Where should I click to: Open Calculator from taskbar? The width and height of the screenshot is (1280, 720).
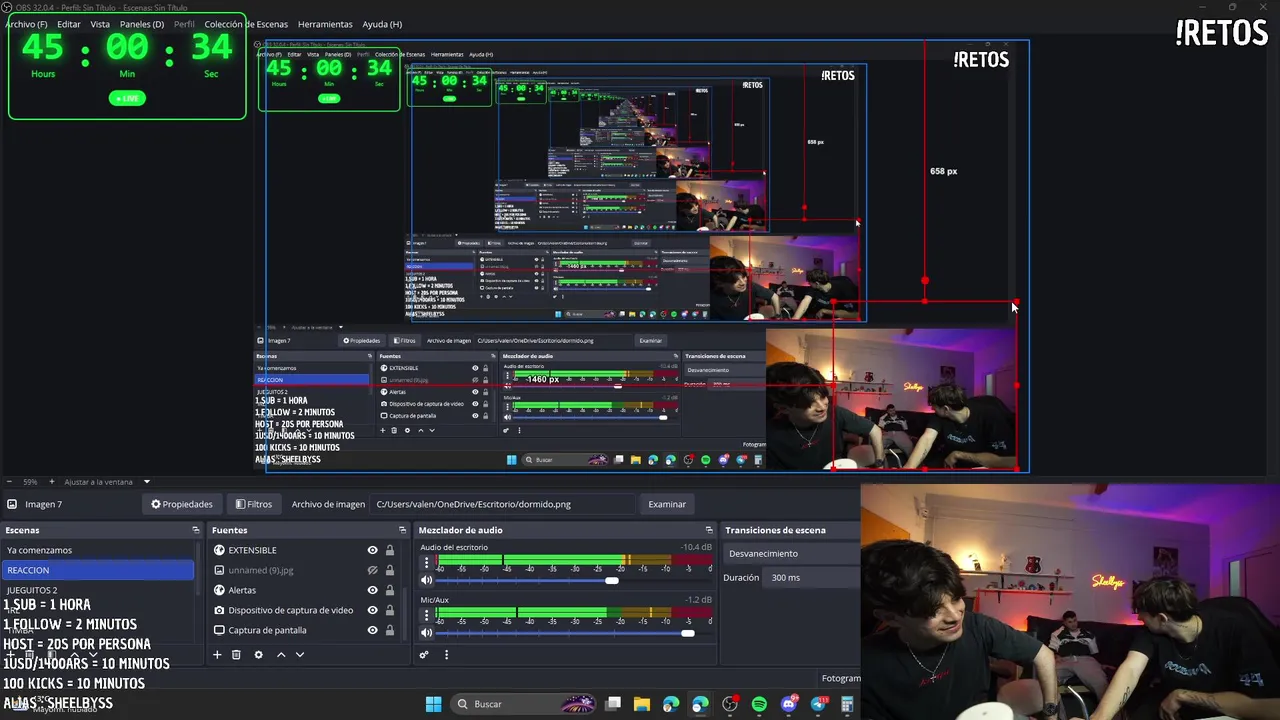click(847, 704)
